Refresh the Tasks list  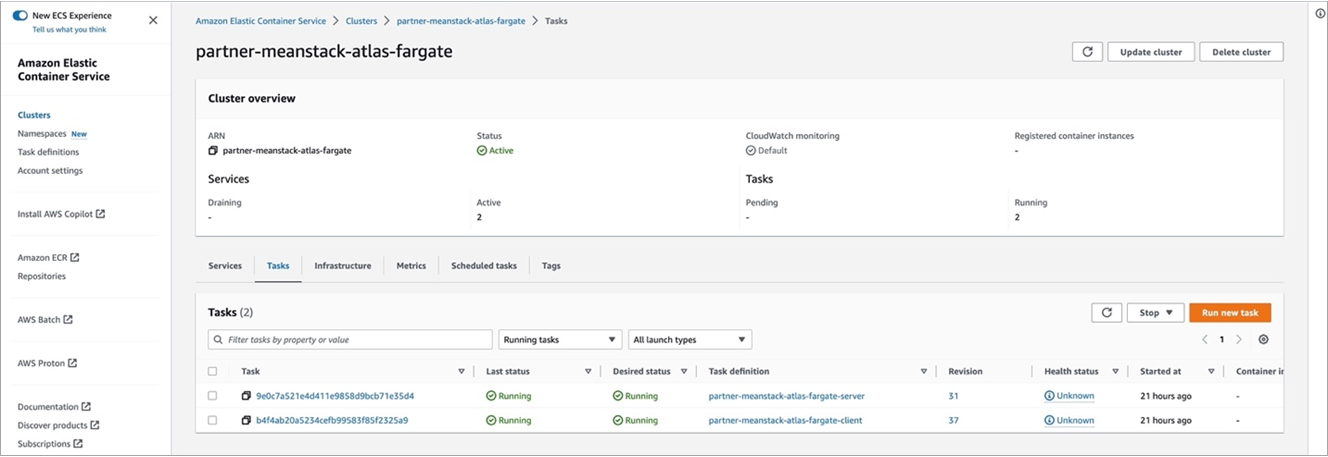click(x=1106, y=313)
